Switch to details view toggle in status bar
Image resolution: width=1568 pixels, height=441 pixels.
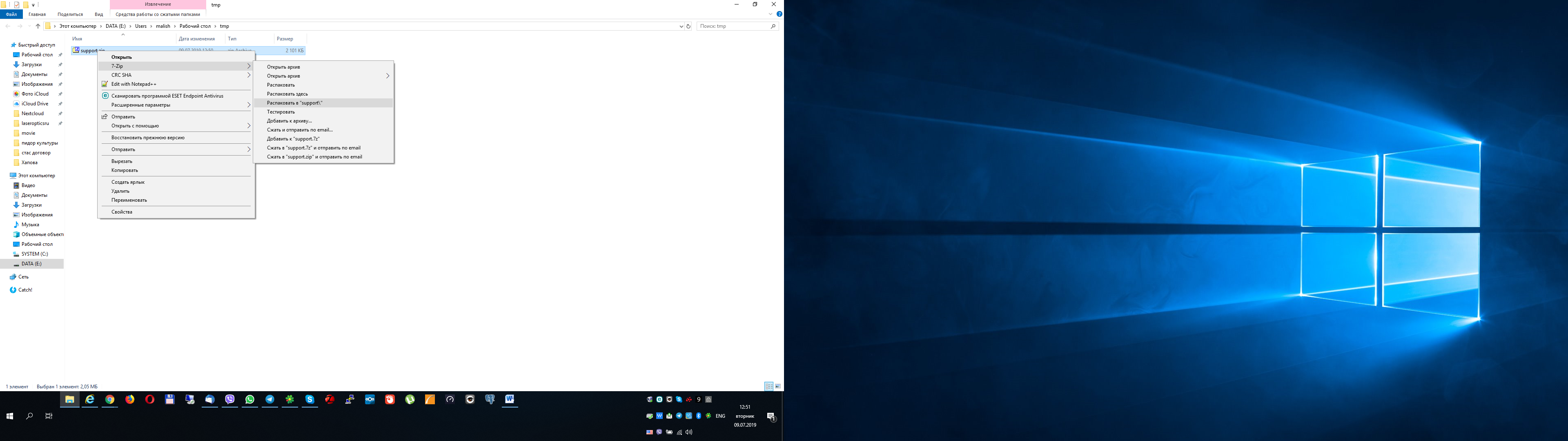769,387
